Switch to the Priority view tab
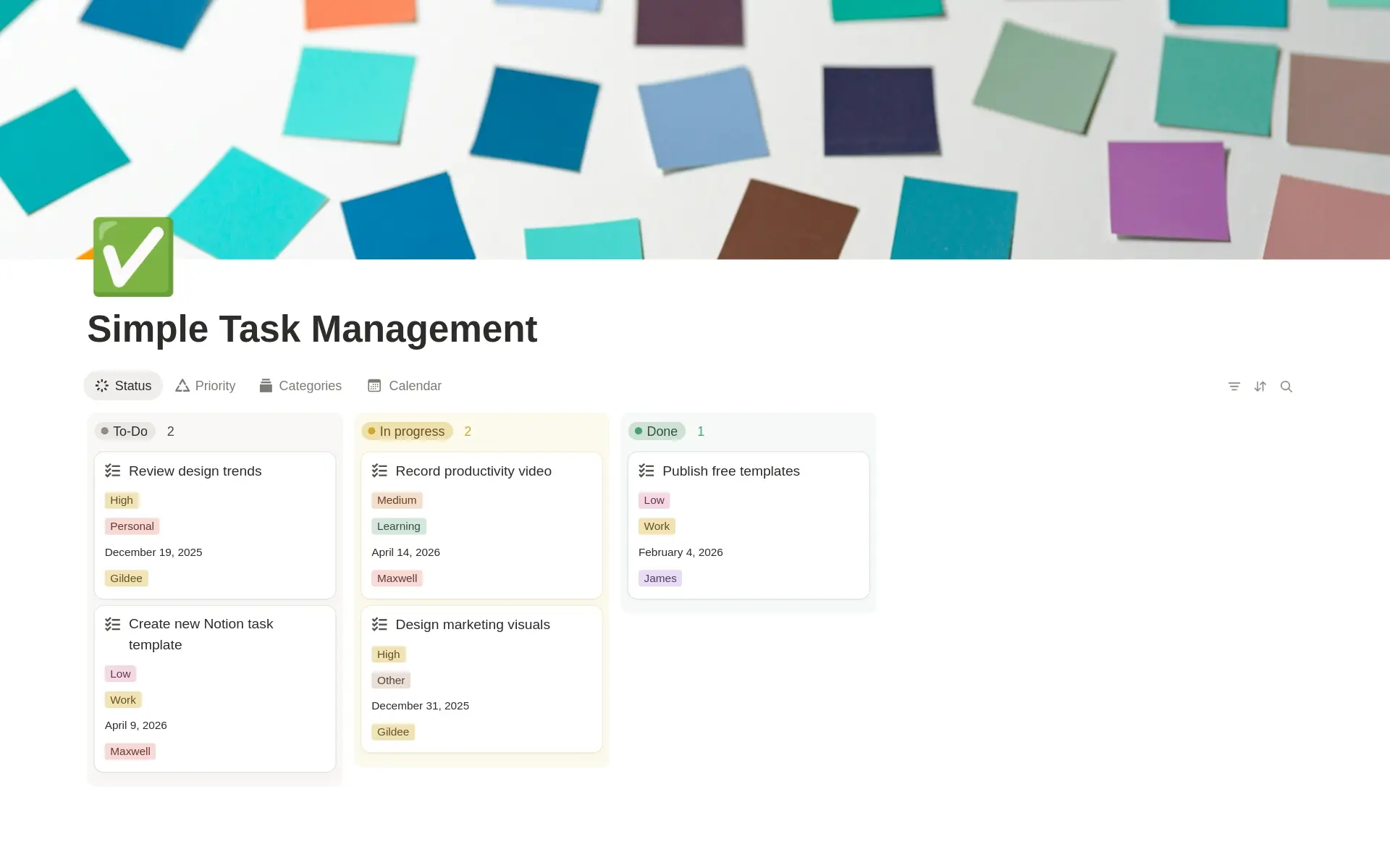This screenshot has width=1390, height=868. (206, 386)
